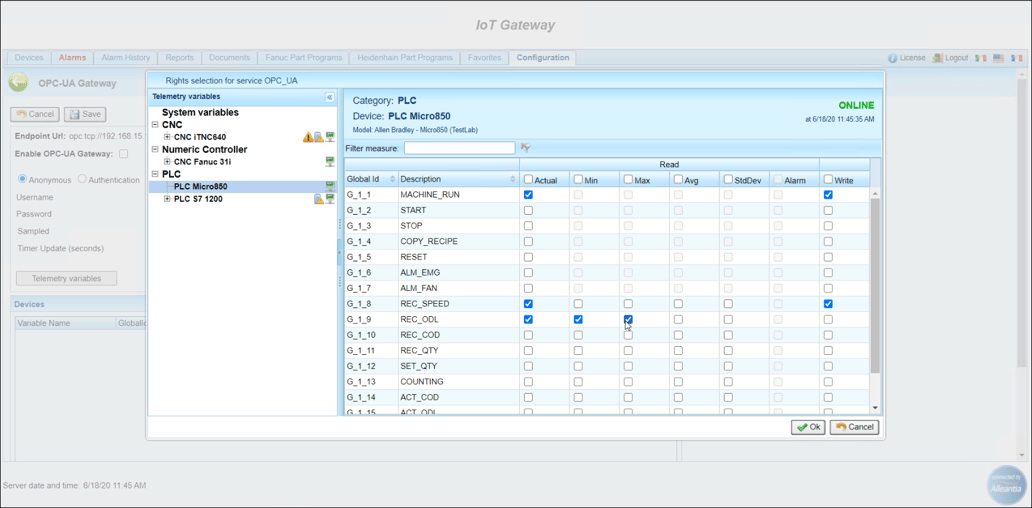Click the document warning icon for PLC S7 1200
Image resolution: width=1032 pixels, height=508 pixels.
[x=319, y=199]
